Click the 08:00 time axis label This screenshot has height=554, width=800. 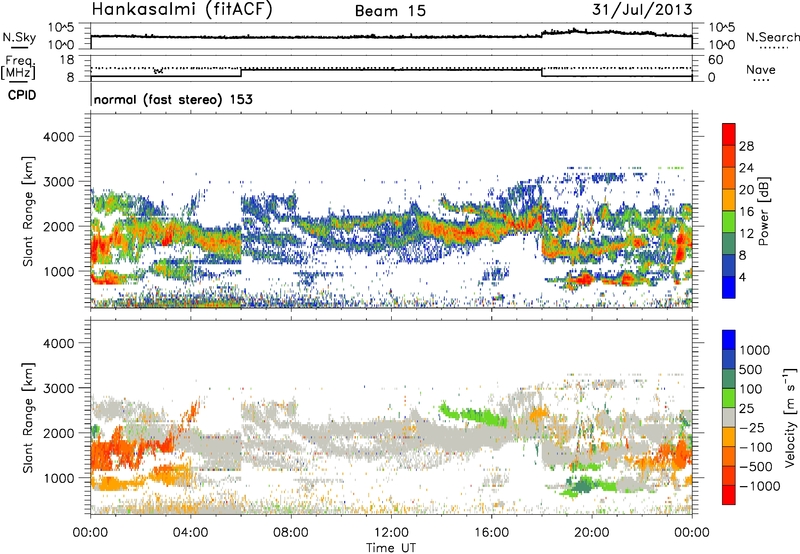tap(290, 533)
